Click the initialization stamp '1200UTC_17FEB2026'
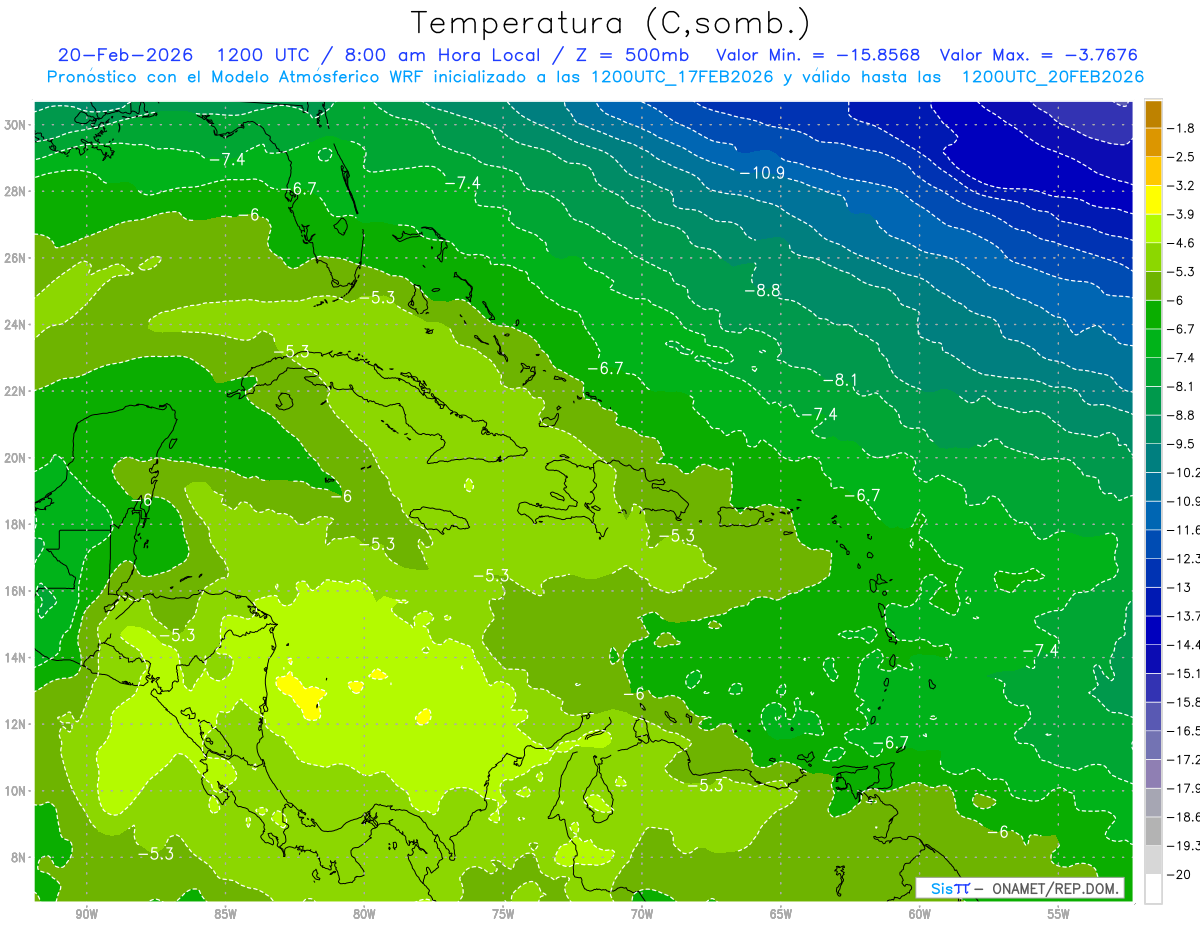 click(x=682, y=77)
